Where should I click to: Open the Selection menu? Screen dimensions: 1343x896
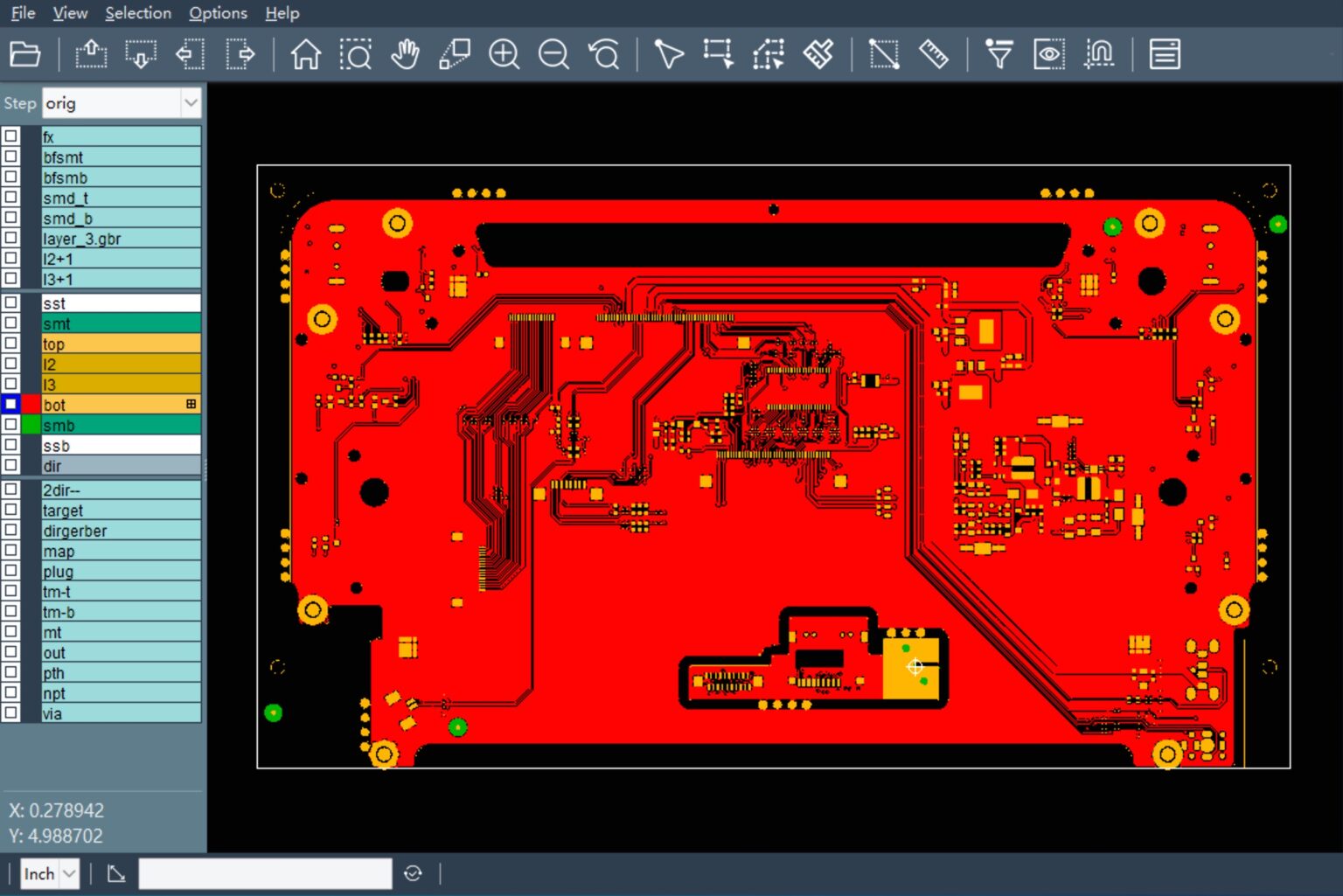(x=137, y=13)
